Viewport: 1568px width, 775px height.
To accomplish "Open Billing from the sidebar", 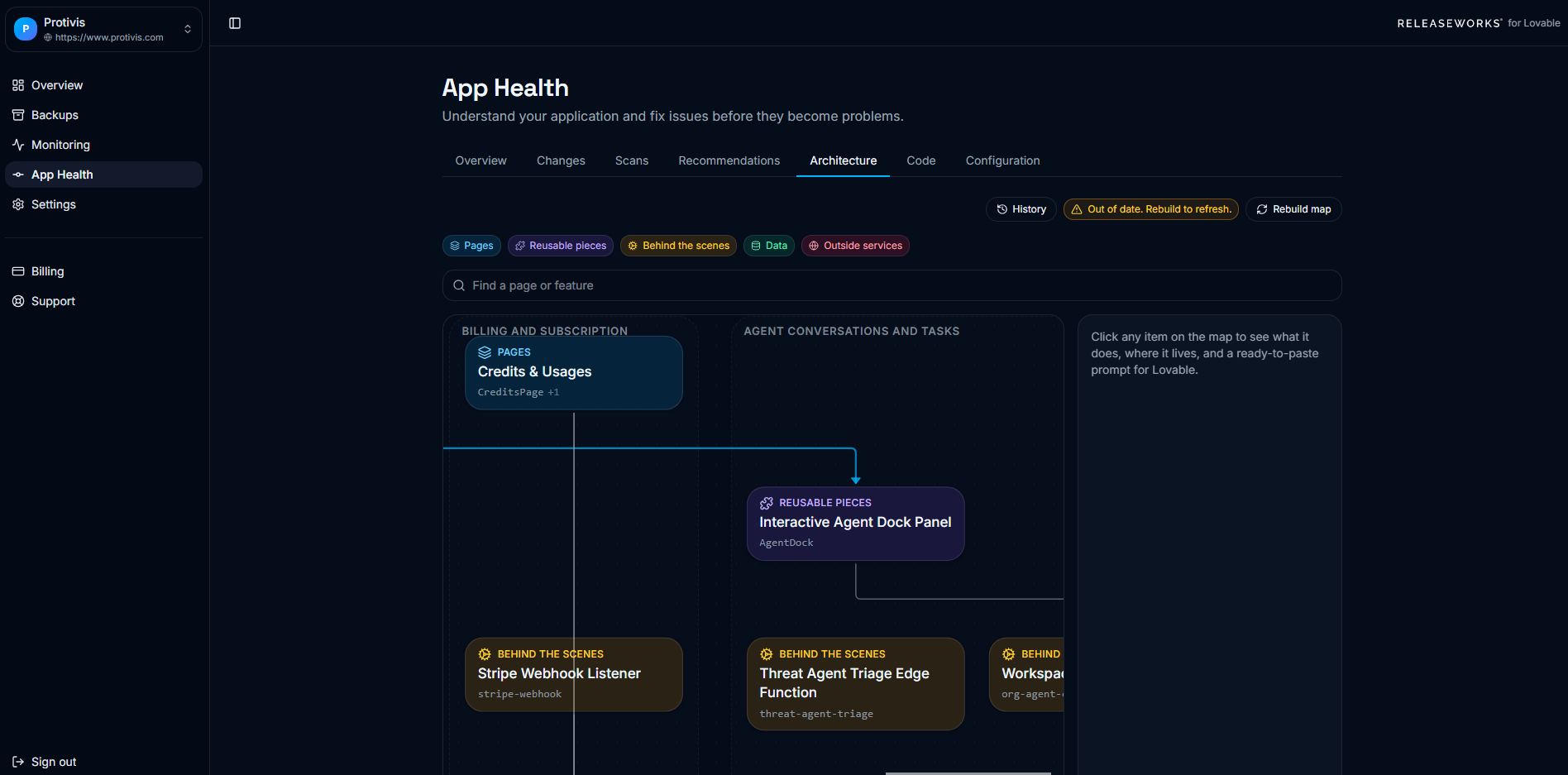I will [x=103, y=271].
